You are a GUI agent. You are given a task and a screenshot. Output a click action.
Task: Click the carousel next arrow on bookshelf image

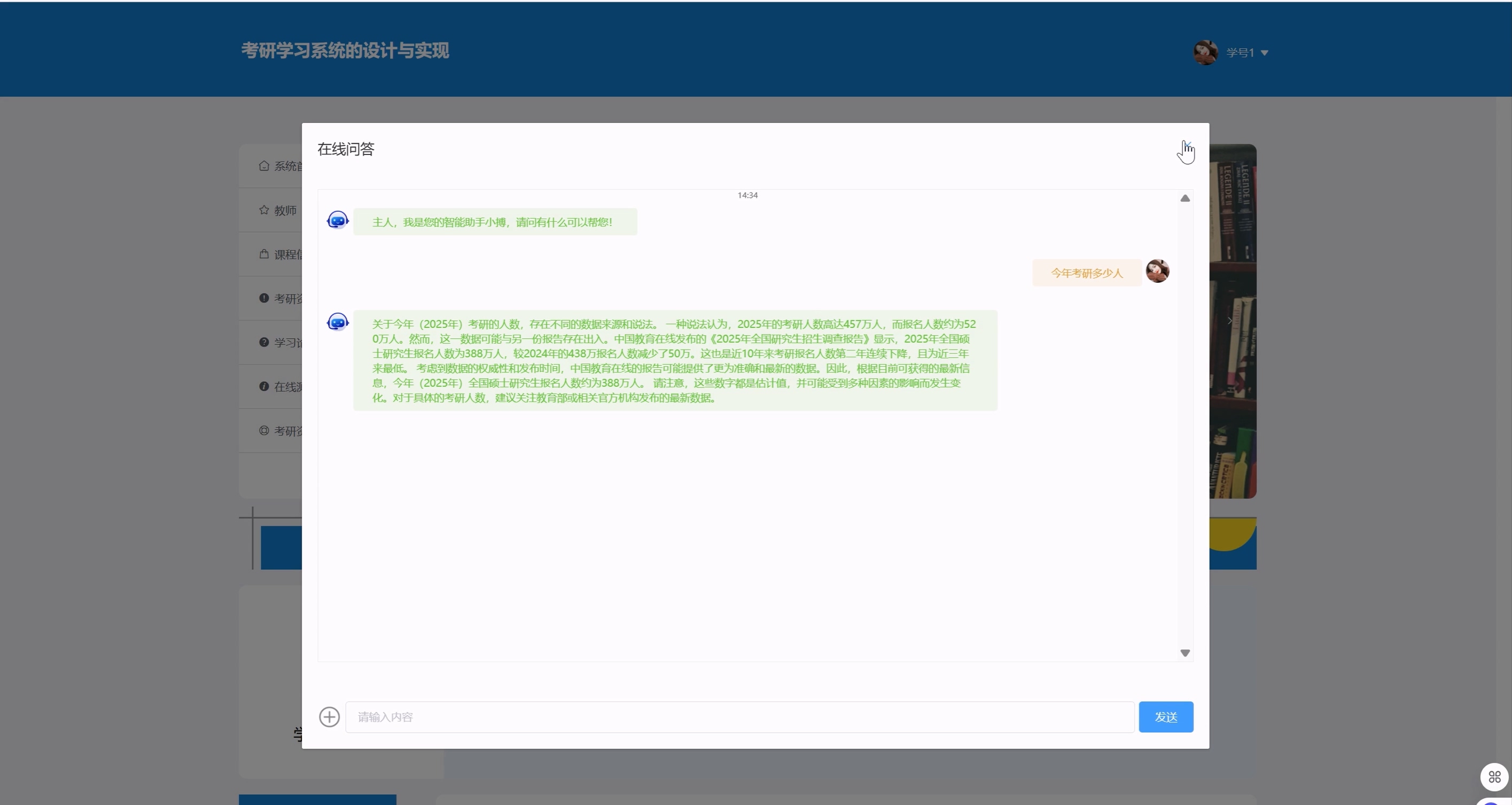[1230, 321]
